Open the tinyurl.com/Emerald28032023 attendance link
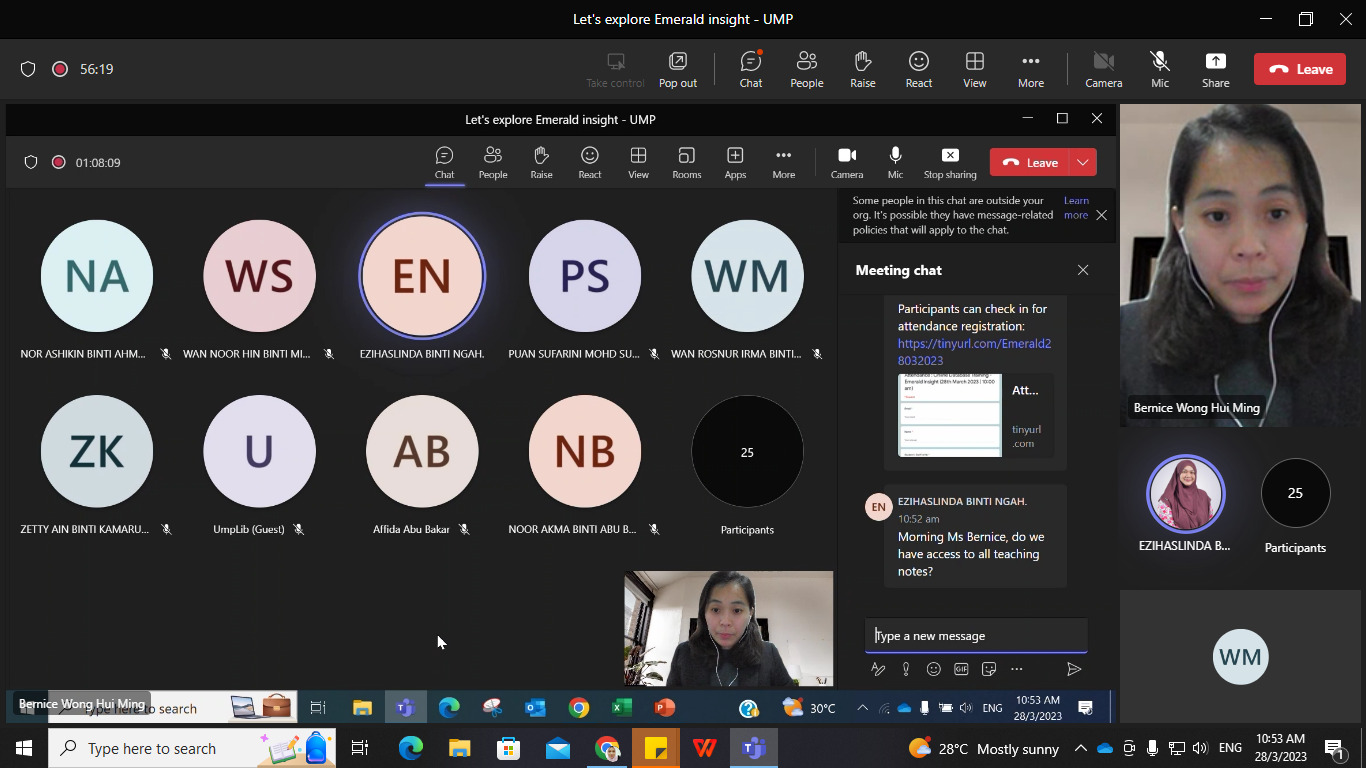Viewport: 1366px width, 768px height. point(974,352)
